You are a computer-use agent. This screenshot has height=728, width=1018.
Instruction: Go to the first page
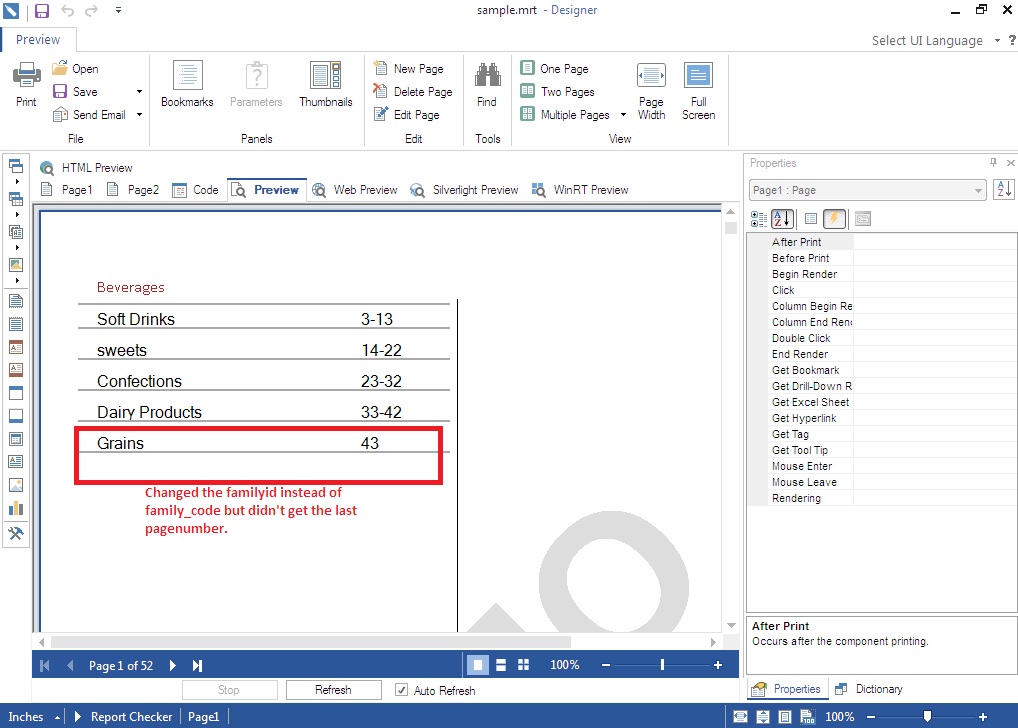(x=45, y=666)
